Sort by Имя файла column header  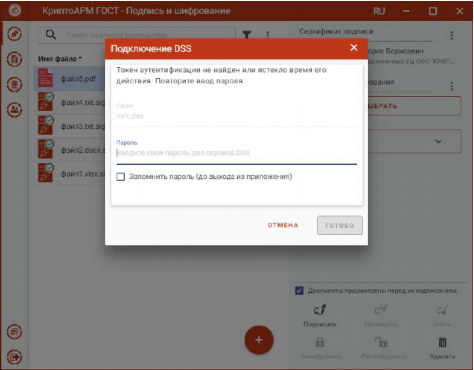pos(60,59)
